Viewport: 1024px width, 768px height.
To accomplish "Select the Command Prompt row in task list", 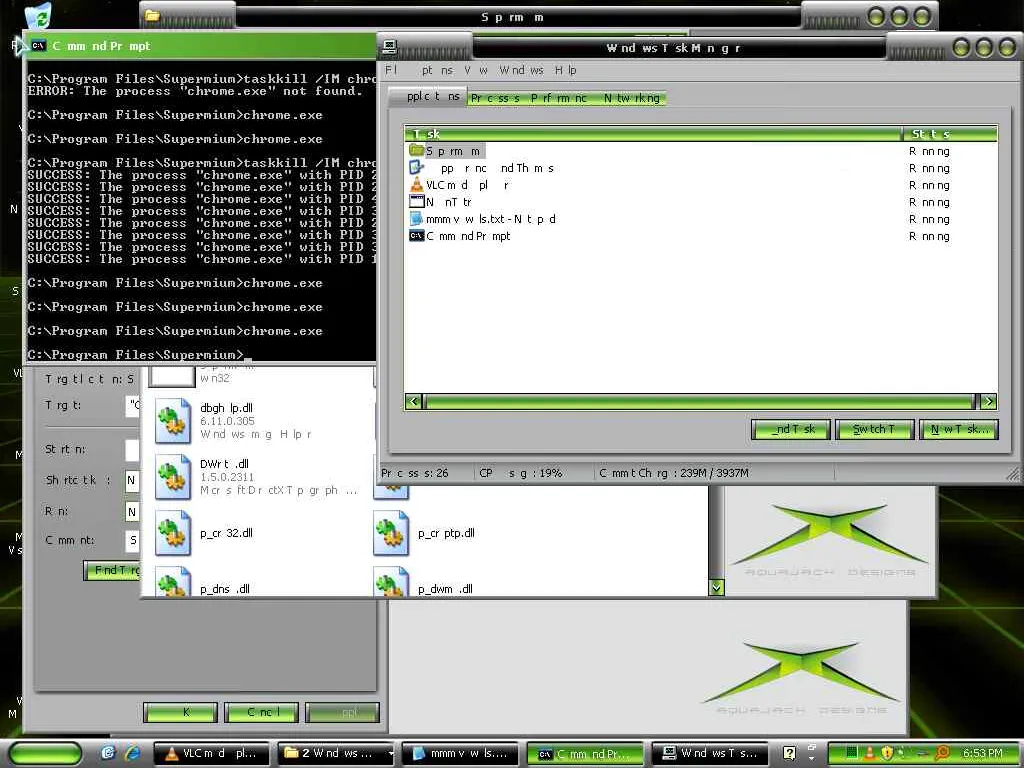I will coord(701,236).
